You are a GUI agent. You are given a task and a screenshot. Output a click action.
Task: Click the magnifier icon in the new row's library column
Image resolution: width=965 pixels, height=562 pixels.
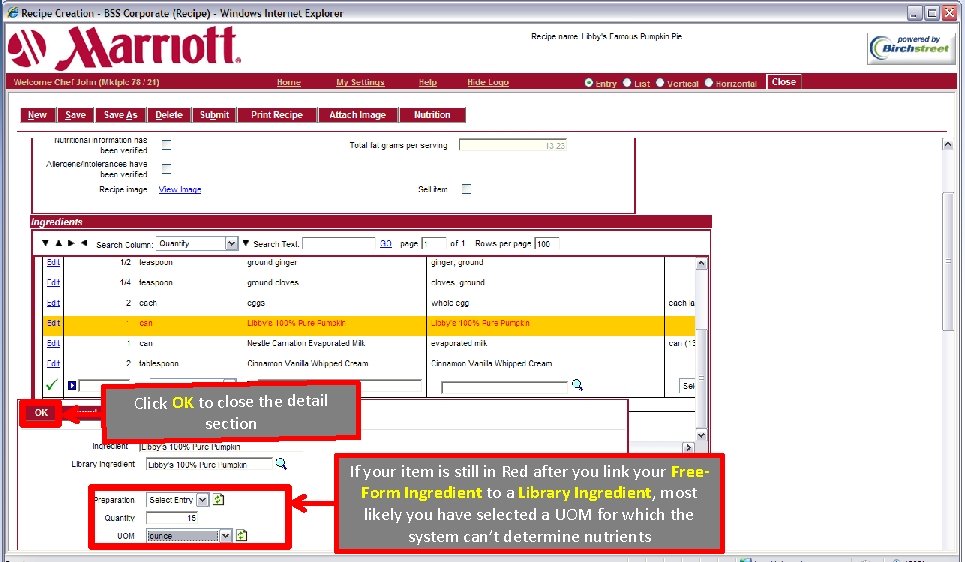click(x=577, y=385)
